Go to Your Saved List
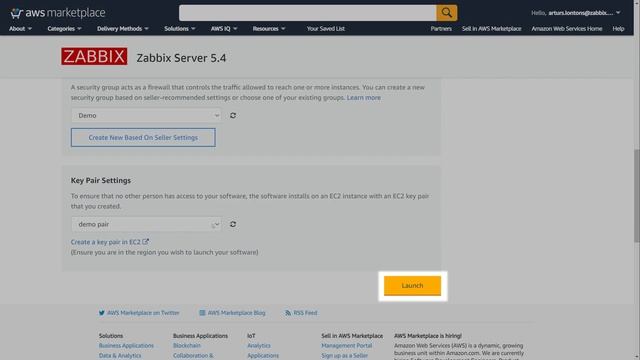The image size is (640, 360). pyautogui.click(x=326, y=29)
